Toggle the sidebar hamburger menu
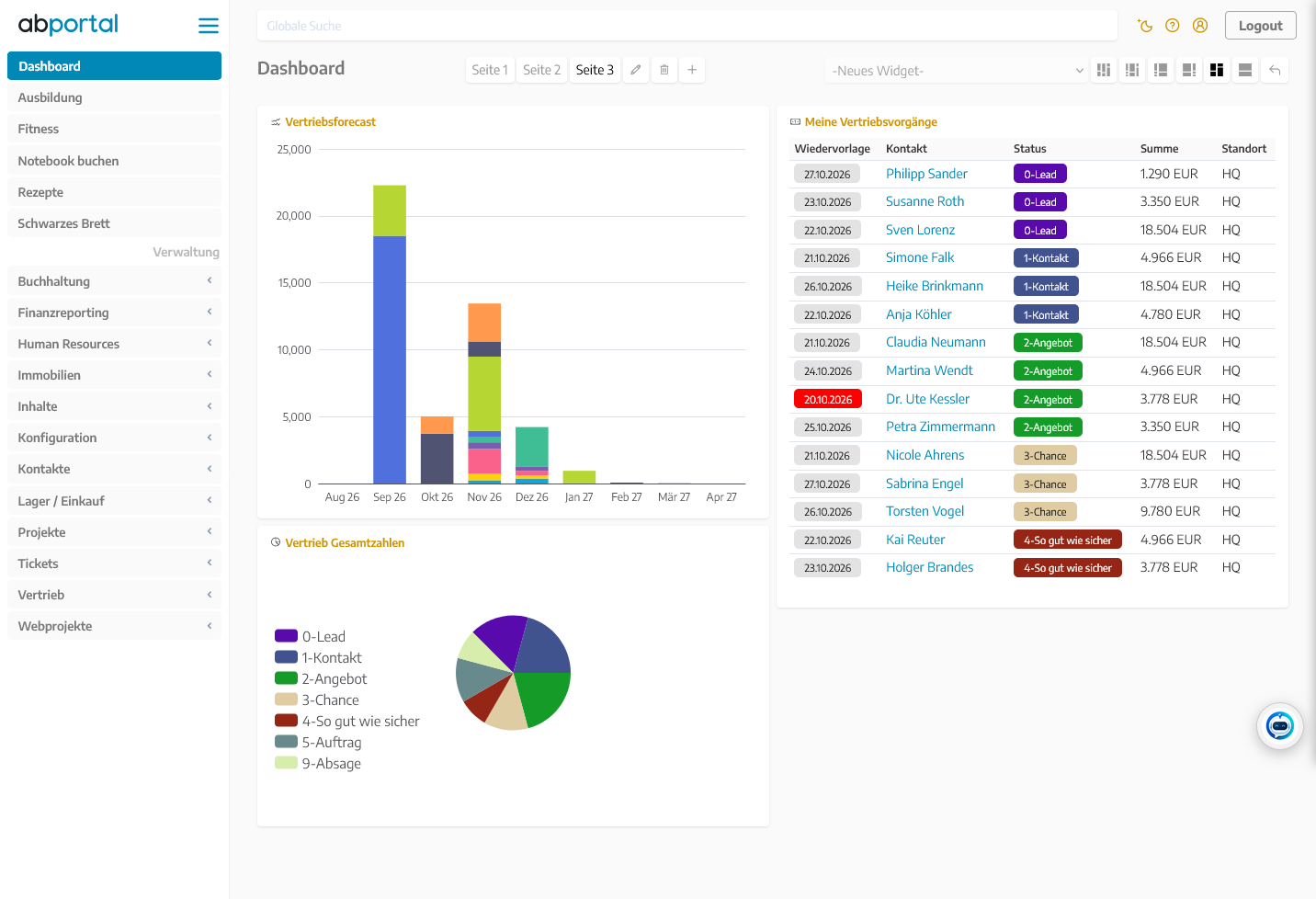Image resolution: width=1316 pixels, height=899 pixels. coord(209,26)
